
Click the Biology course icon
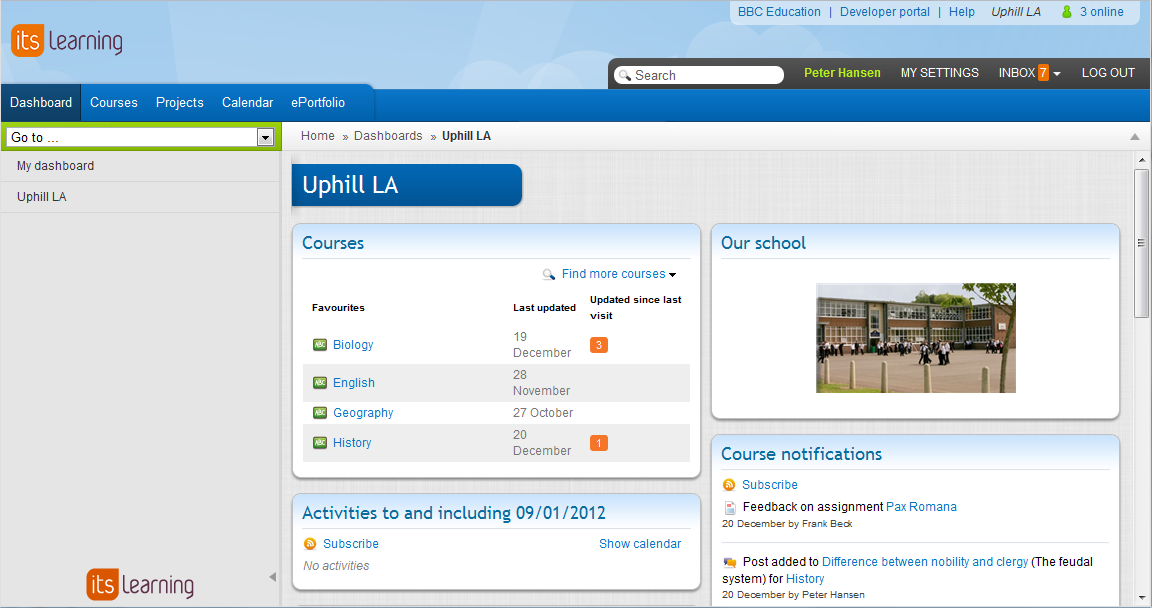click(x=320, y=344)
